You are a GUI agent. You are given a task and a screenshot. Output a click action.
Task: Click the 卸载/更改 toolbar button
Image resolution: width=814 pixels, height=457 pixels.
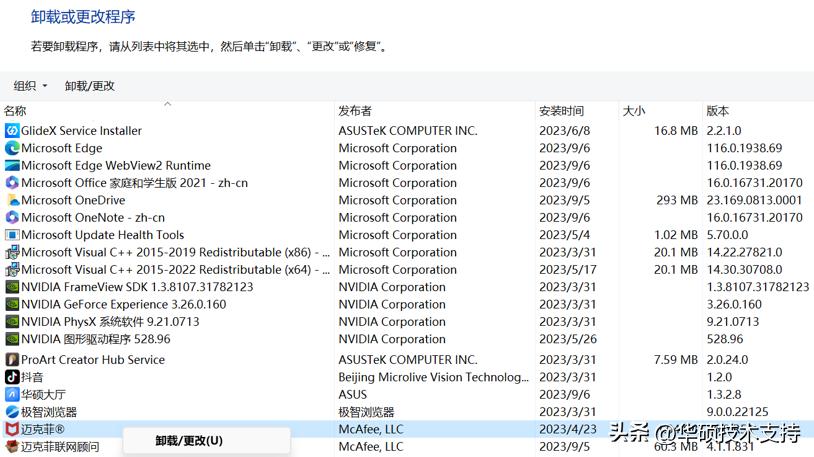89,86
